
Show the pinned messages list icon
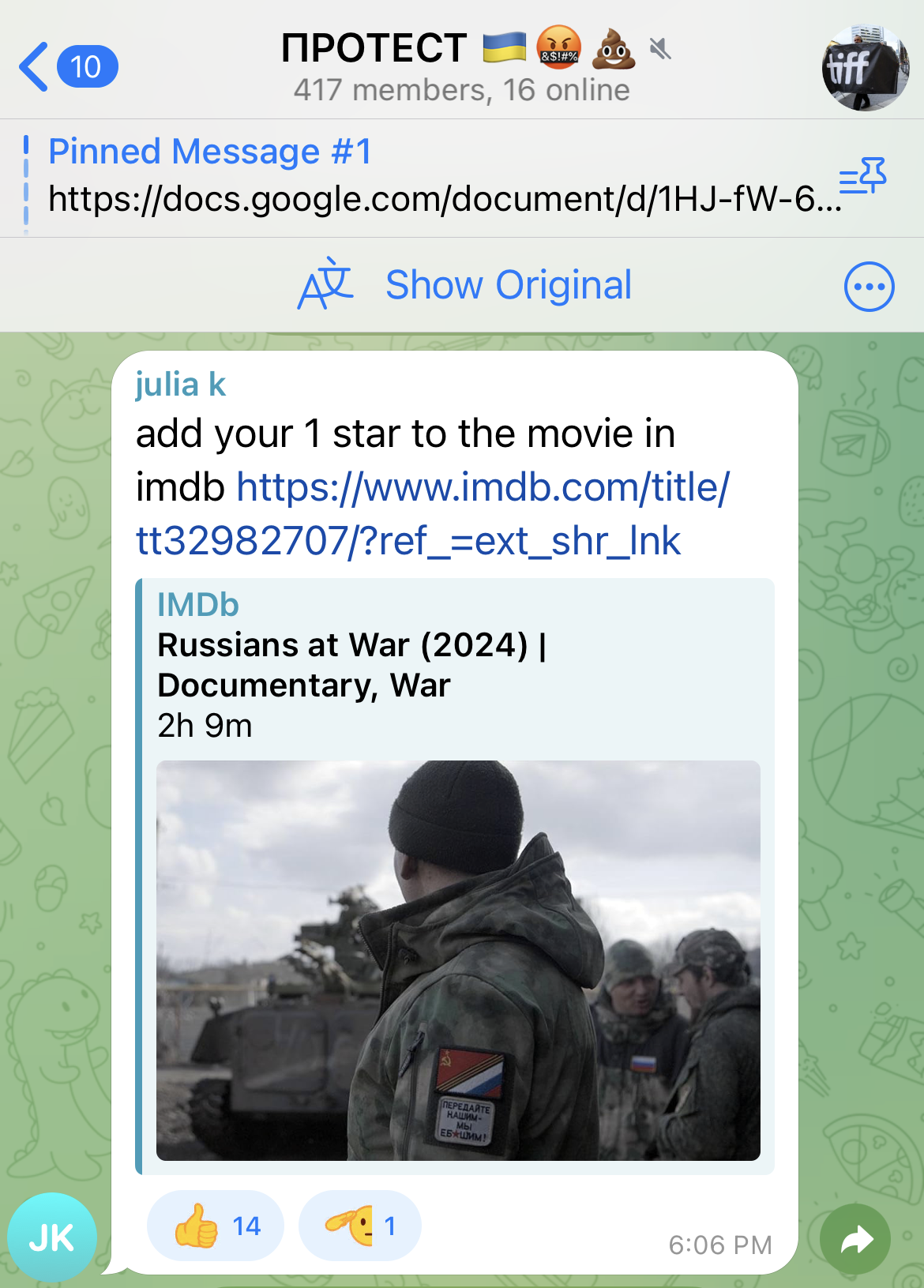pos(862,175)
